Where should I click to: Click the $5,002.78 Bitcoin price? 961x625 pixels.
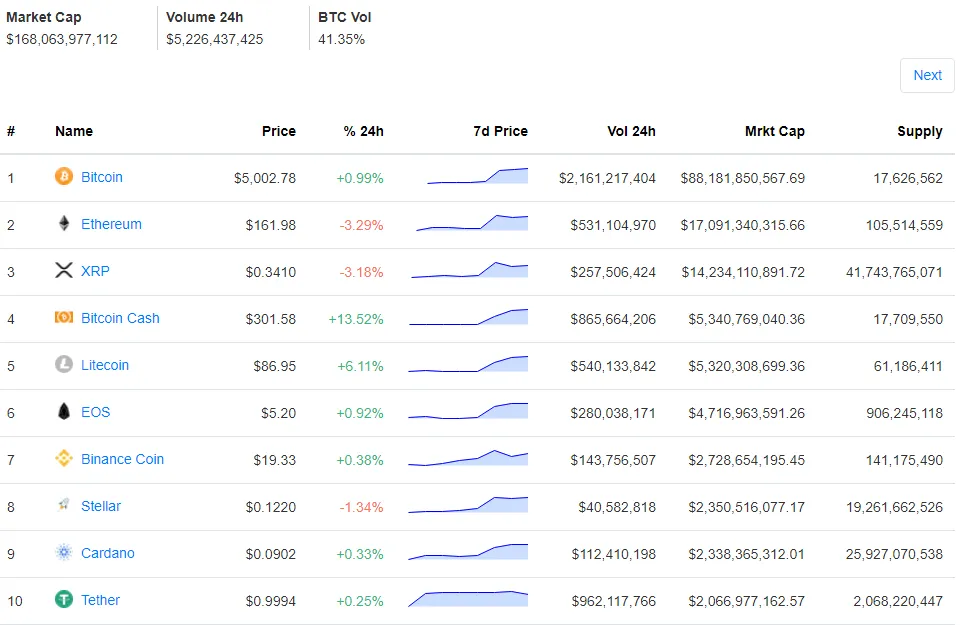(x=265, y=178)
